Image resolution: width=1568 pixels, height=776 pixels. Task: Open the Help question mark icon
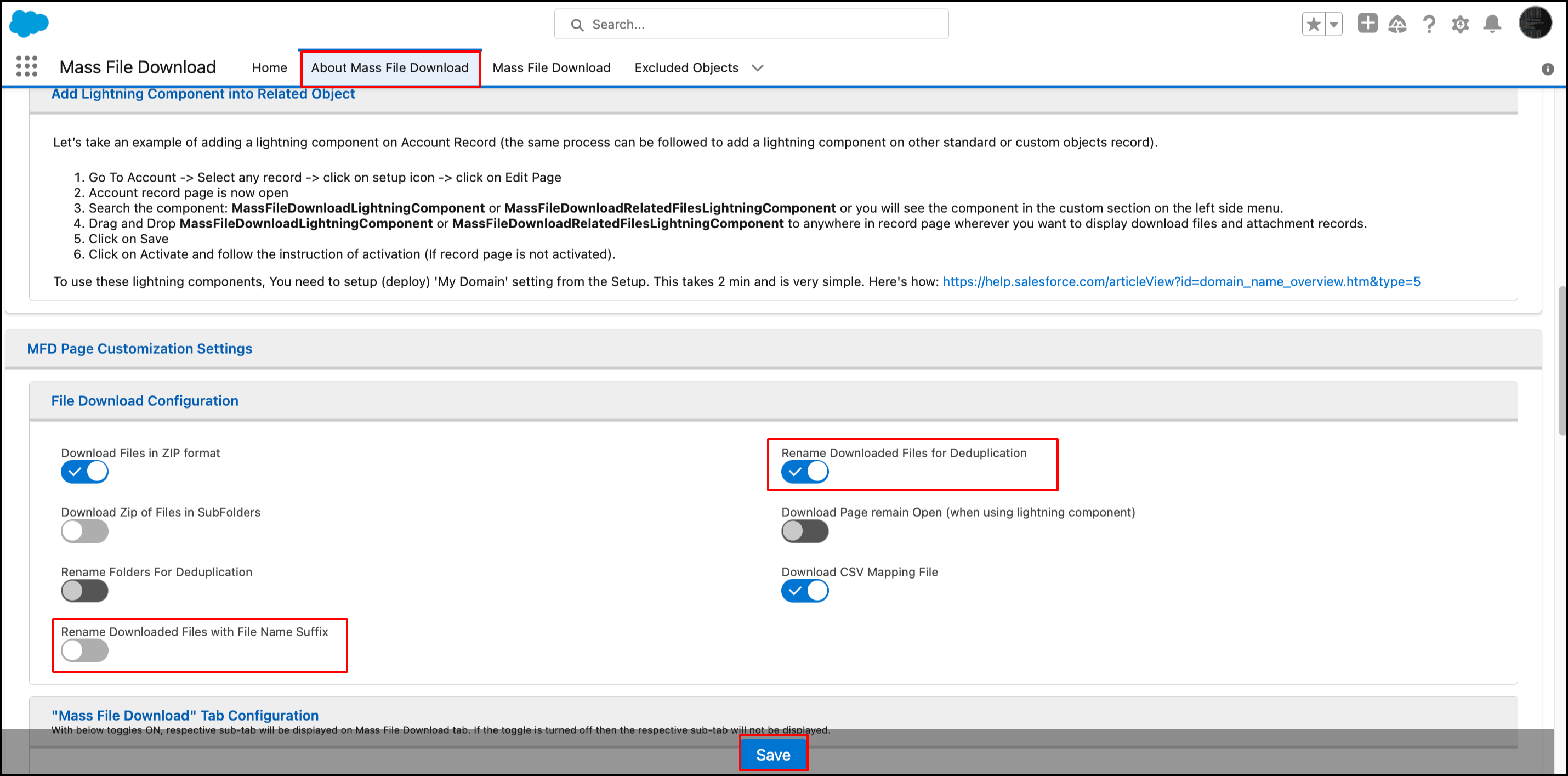point(1429,24)
